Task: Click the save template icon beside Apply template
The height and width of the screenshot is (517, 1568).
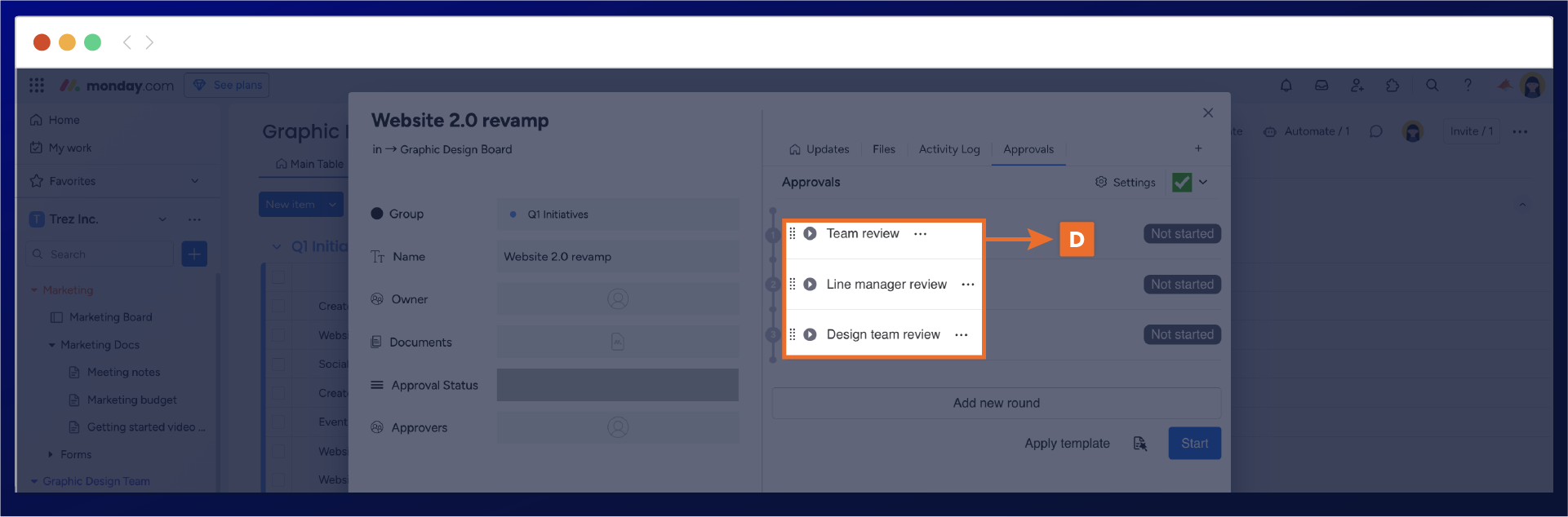Action: [x=1139, y=444]
